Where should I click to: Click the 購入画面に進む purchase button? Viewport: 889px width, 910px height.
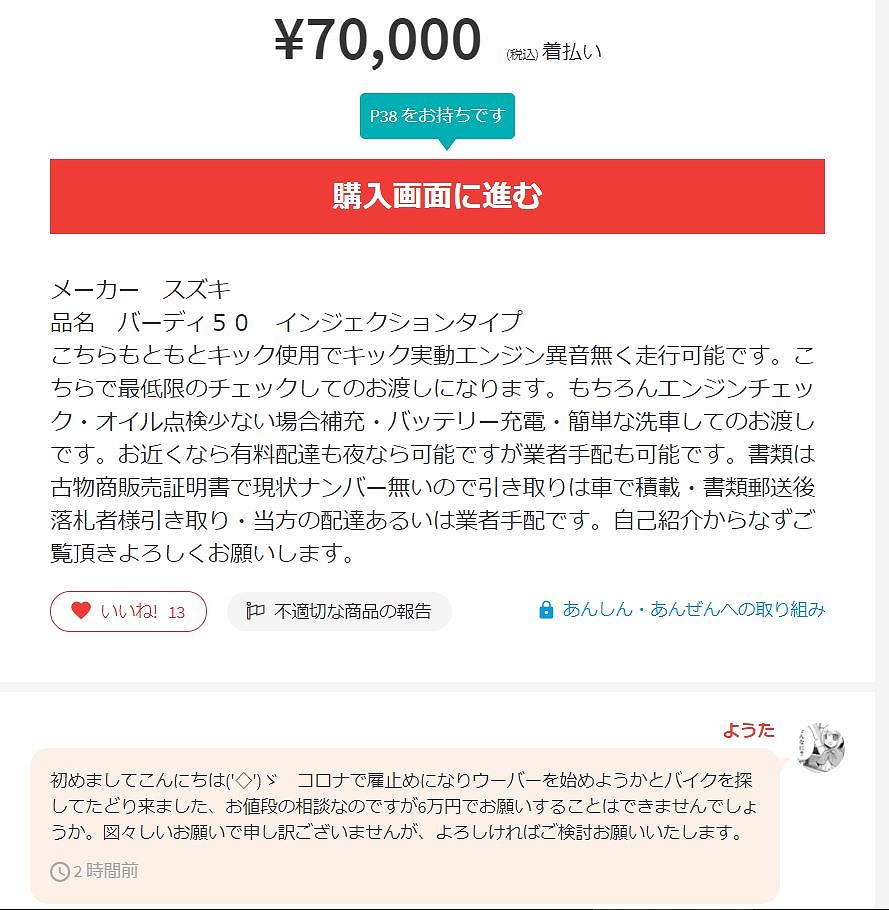[437, 196]
